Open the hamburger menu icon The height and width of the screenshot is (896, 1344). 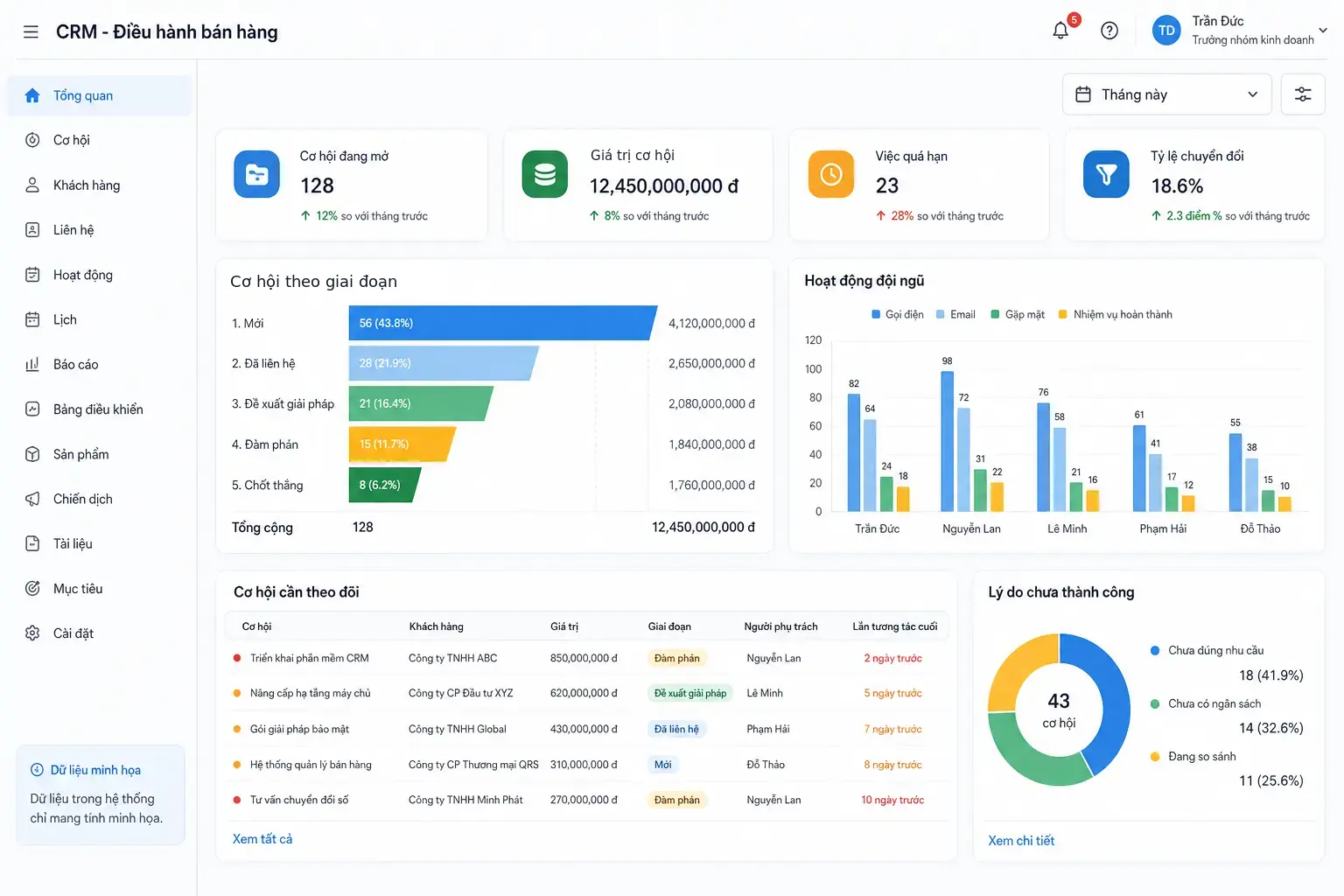pos(31,32)
